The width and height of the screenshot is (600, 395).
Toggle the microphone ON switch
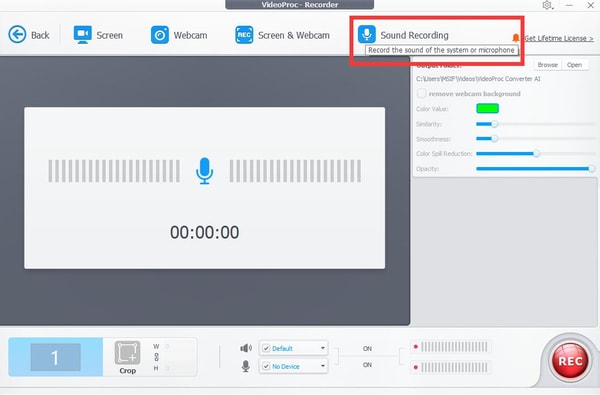tap(367, 365)
